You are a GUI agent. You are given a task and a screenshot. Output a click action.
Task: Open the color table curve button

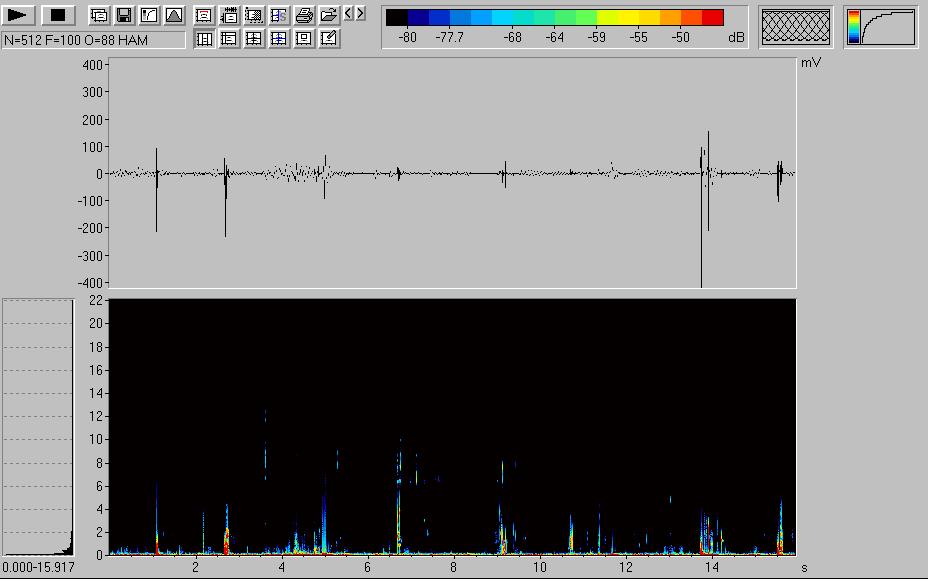click(x=881, y=27)
